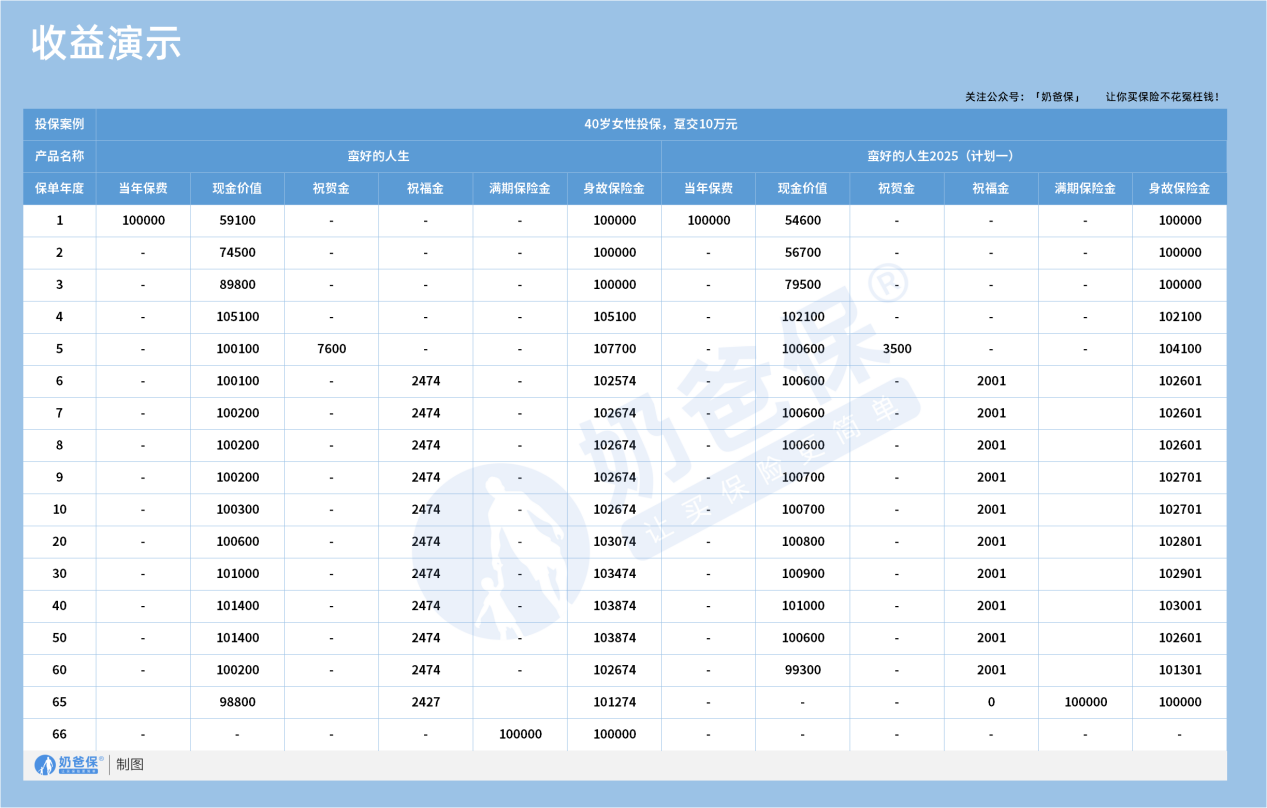
Task: Click the 收益演示 title heading
Action: click(105, 42)
